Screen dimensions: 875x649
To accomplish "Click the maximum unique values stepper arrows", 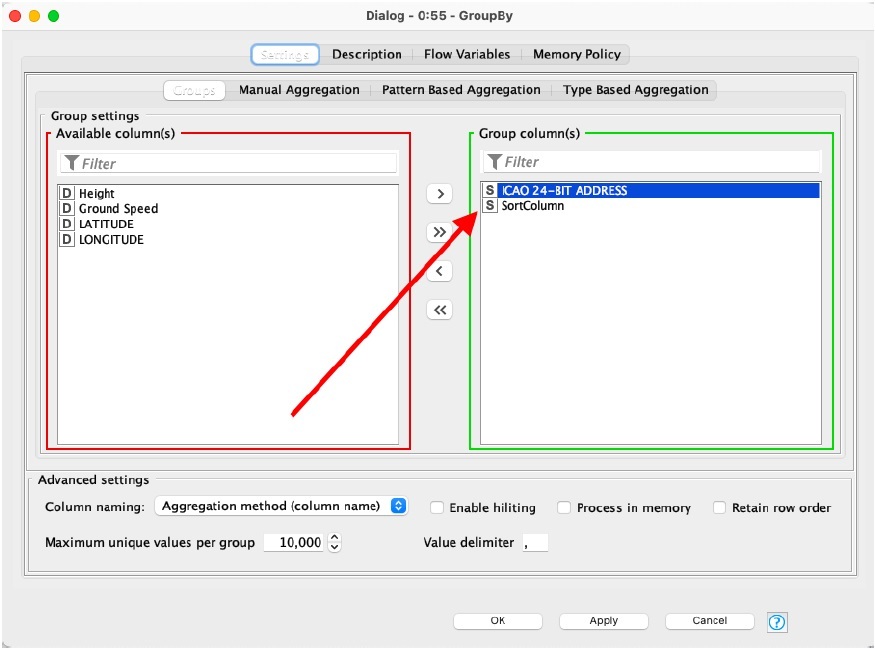I will (335, 542).
